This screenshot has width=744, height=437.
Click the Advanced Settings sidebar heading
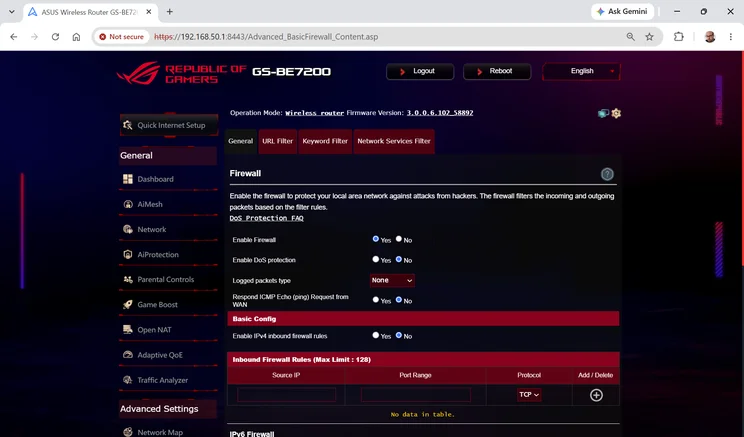pos(168,409)
